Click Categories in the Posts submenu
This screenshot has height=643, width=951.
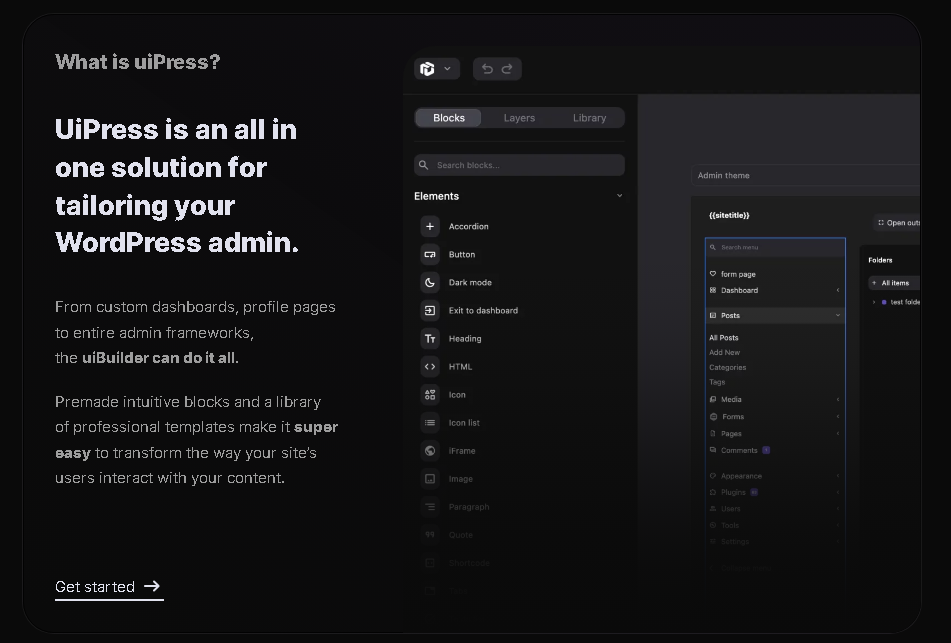[x=727, y=368]
